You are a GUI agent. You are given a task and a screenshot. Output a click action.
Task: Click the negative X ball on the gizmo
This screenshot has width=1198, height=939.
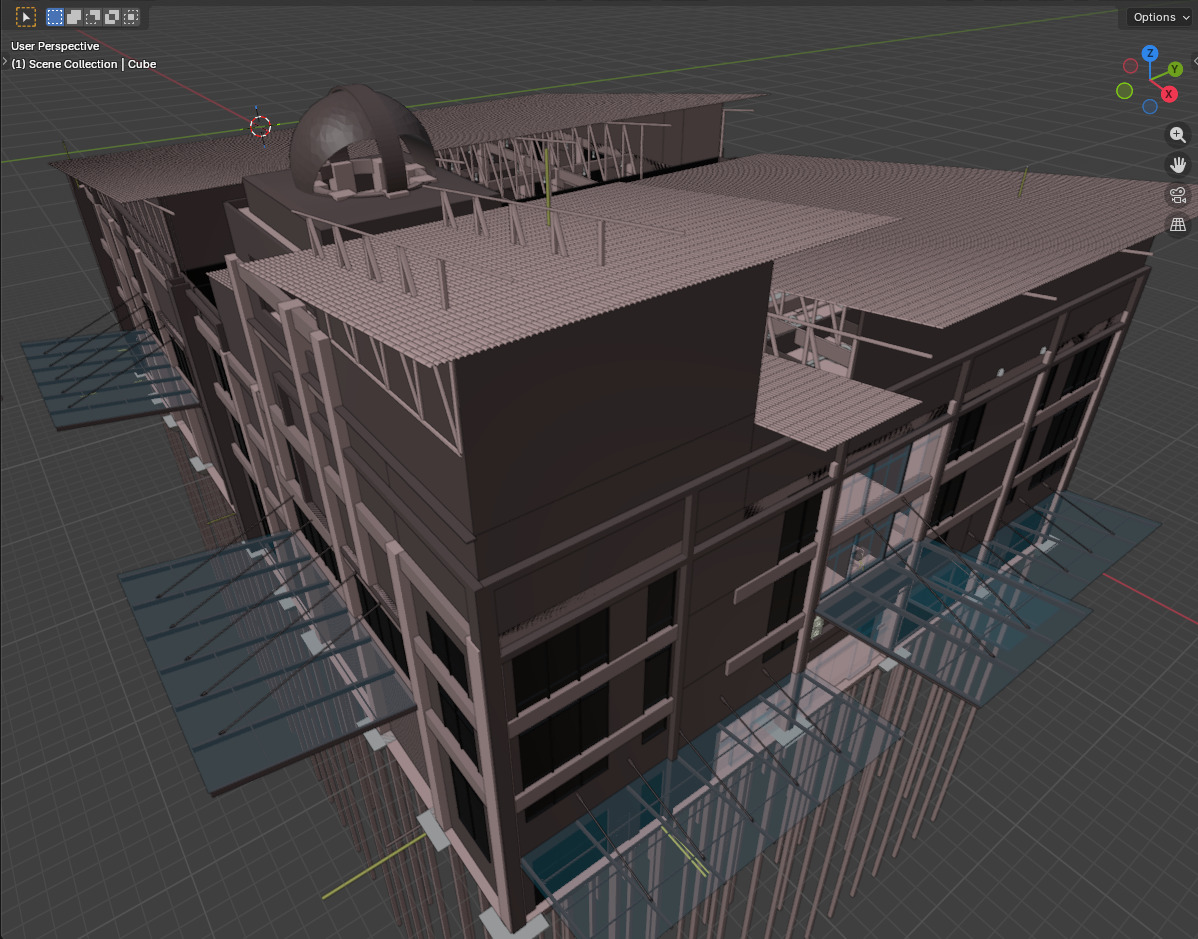[1131, 66]
